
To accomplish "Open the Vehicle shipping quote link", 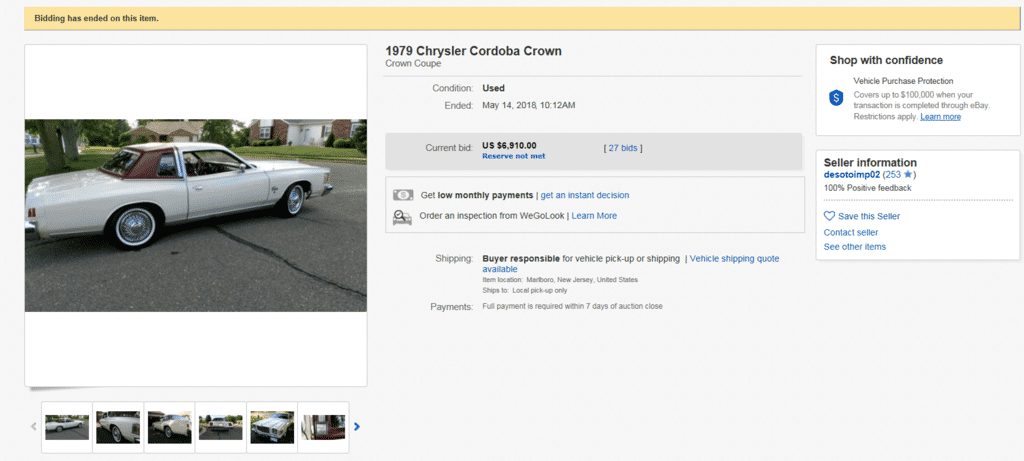I will (x=734, y=259).
